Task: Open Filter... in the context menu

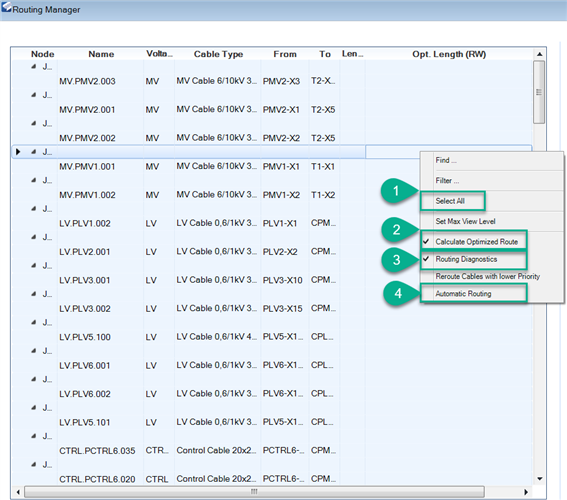Action: click(x=447, y=180)
